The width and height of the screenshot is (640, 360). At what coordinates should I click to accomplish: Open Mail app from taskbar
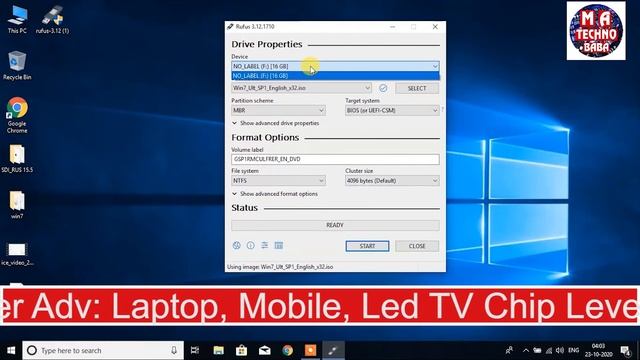click(264, 350)
